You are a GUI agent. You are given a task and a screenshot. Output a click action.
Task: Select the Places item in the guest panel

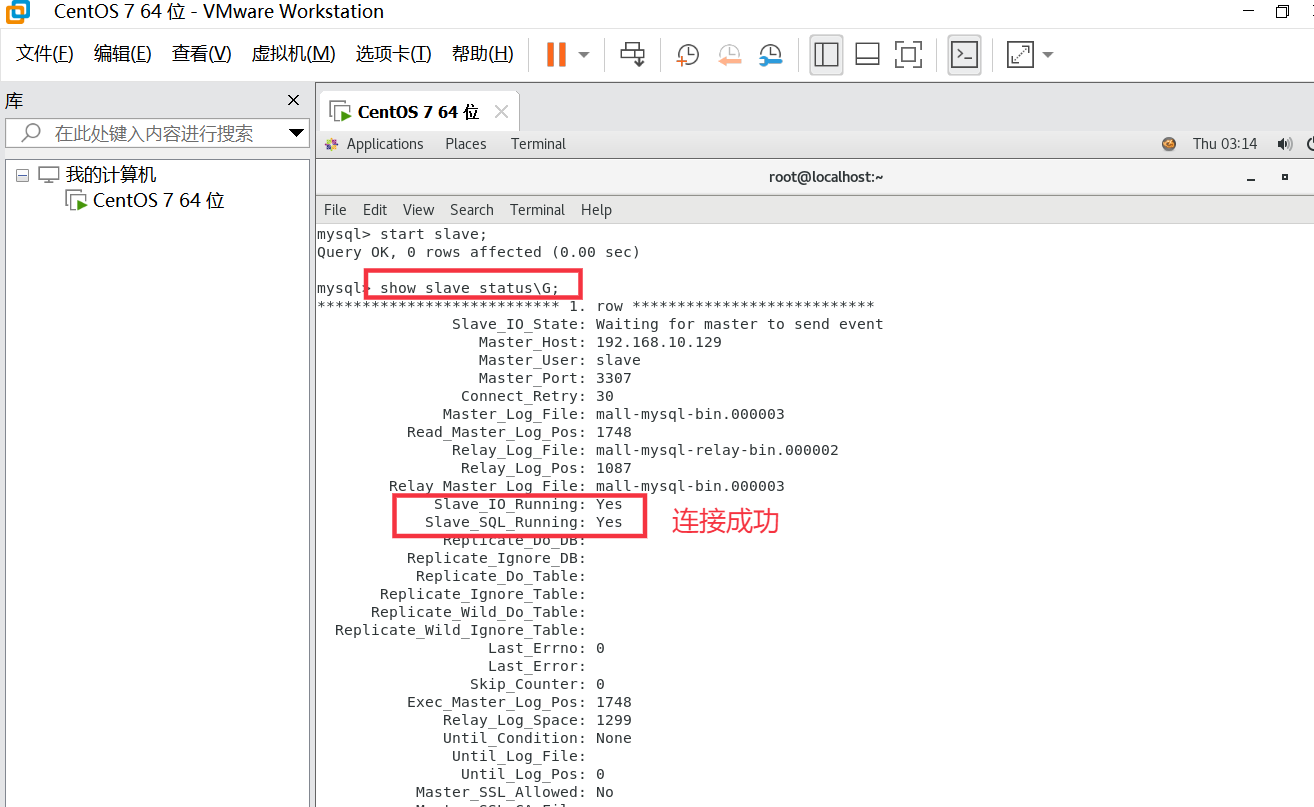(465, 143)
